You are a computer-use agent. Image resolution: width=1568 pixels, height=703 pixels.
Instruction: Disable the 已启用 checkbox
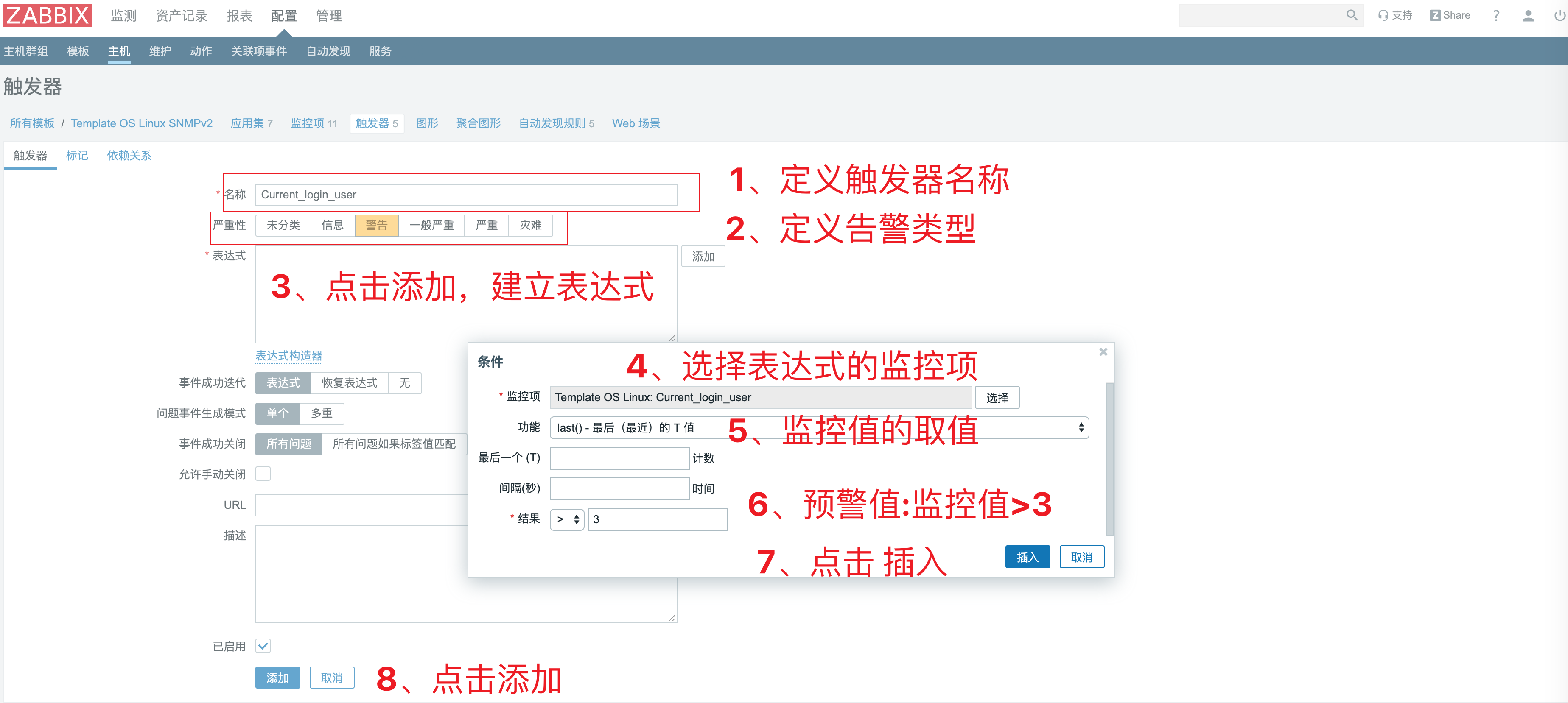[x=262, y=646]
